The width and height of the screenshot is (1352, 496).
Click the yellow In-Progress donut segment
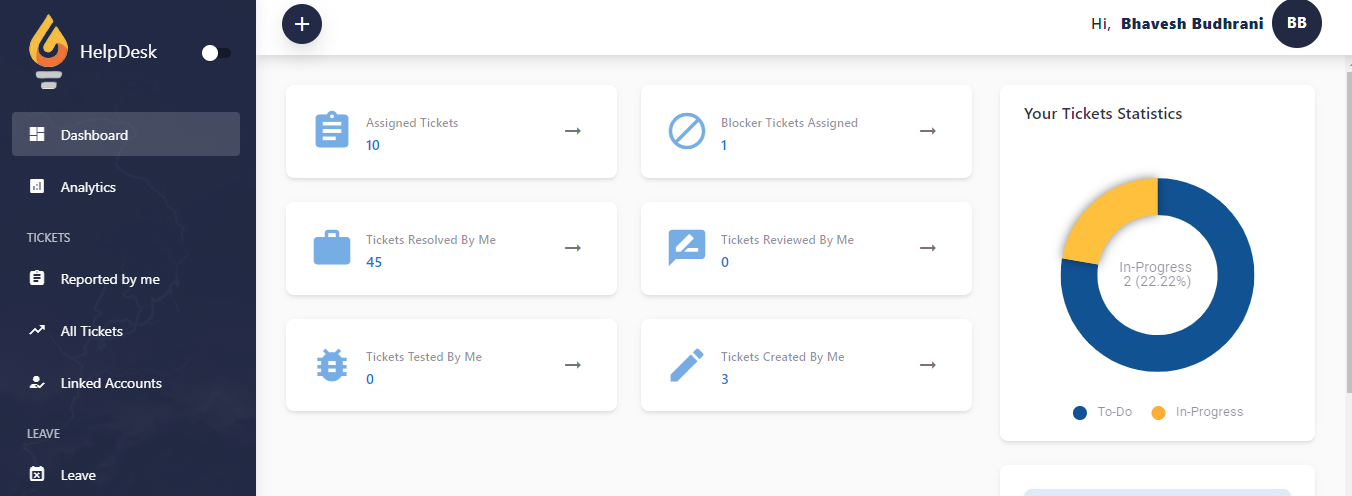click(x=1106, y=218)
